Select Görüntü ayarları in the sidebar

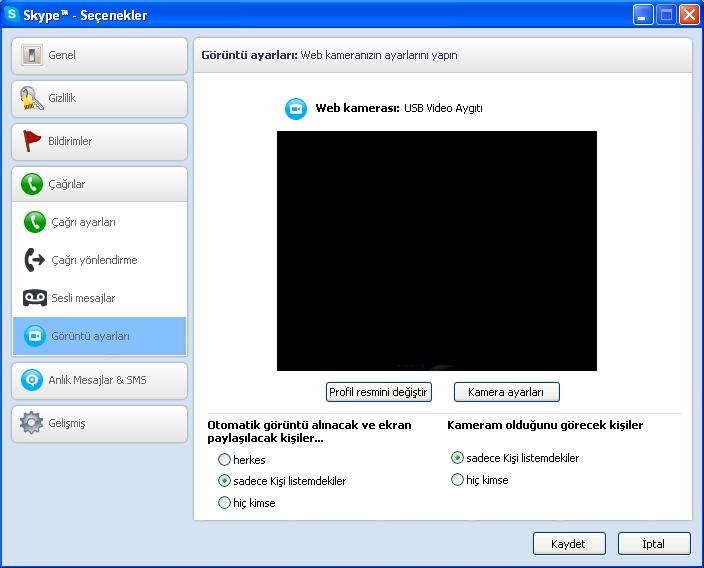point(99,336)
